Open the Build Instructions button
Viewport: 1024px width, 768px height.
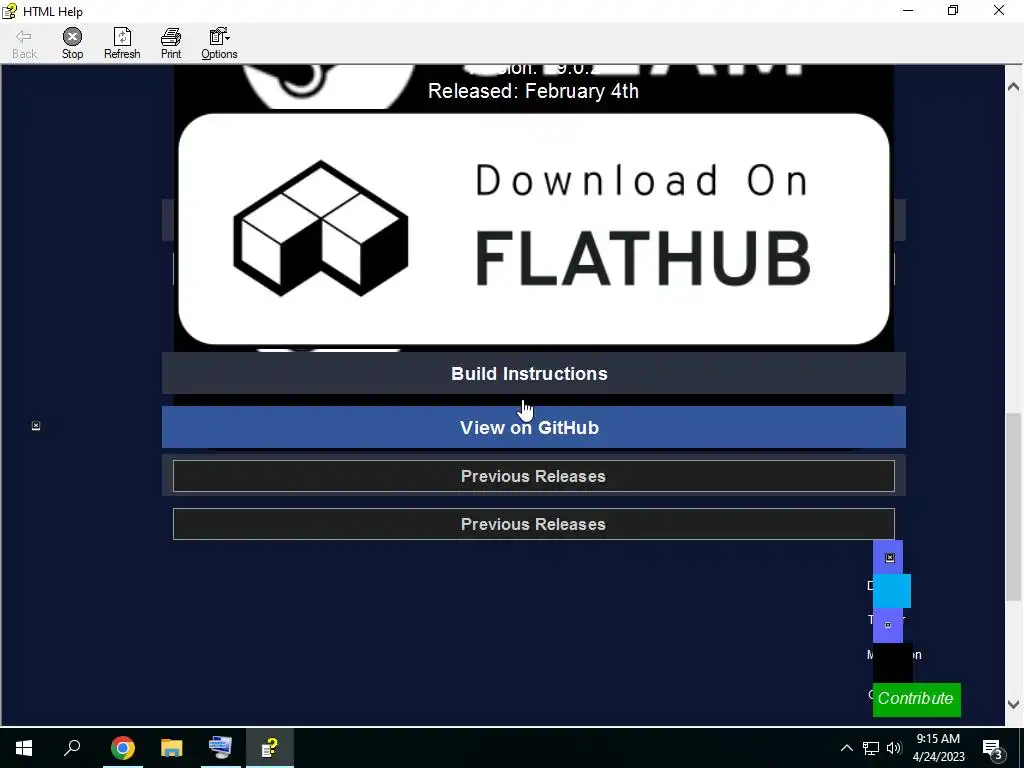click(x=534, y=374)
